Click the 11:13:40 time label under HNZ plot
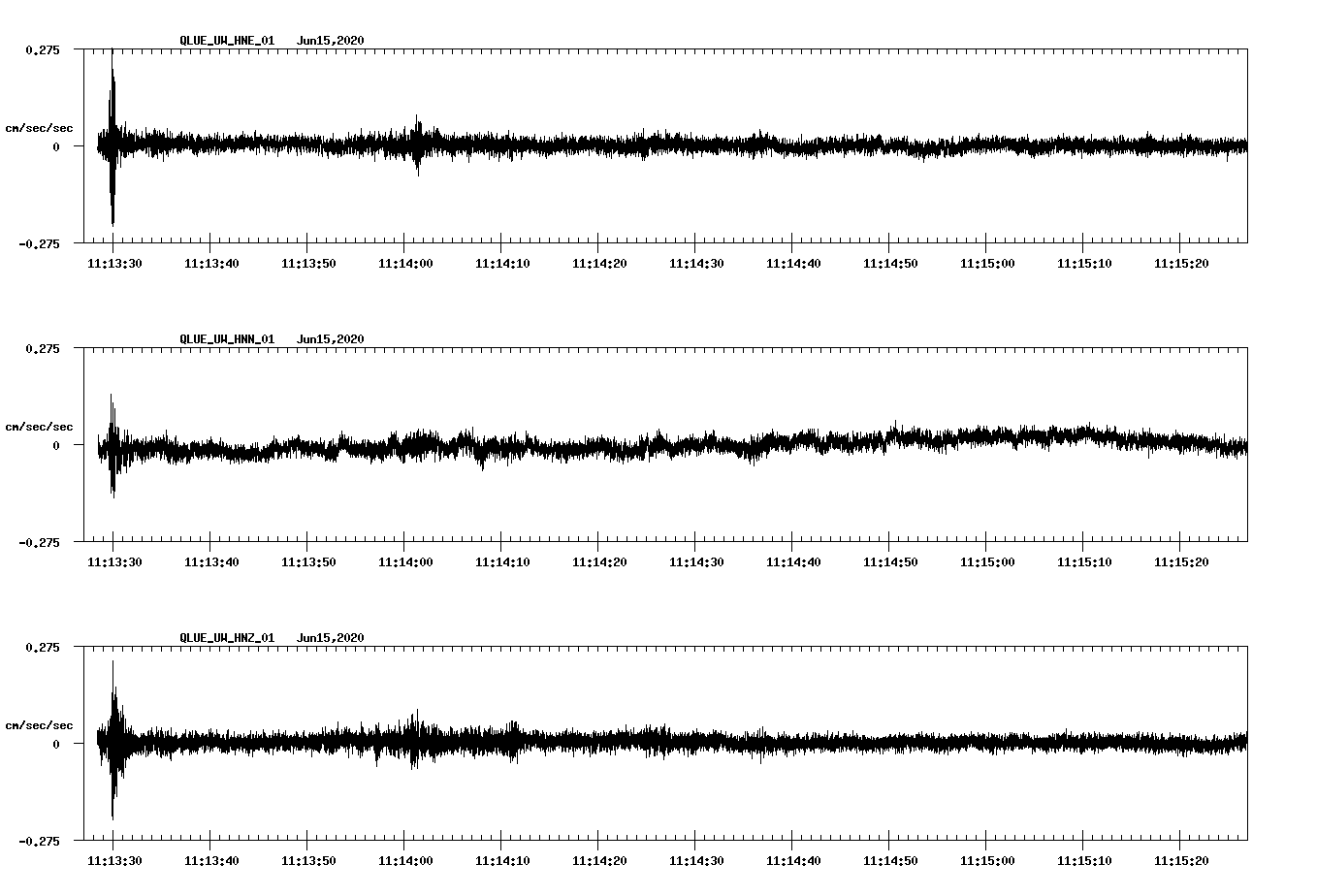The height and width of the screenshot is (896, 1317). (x=211, y=861)
